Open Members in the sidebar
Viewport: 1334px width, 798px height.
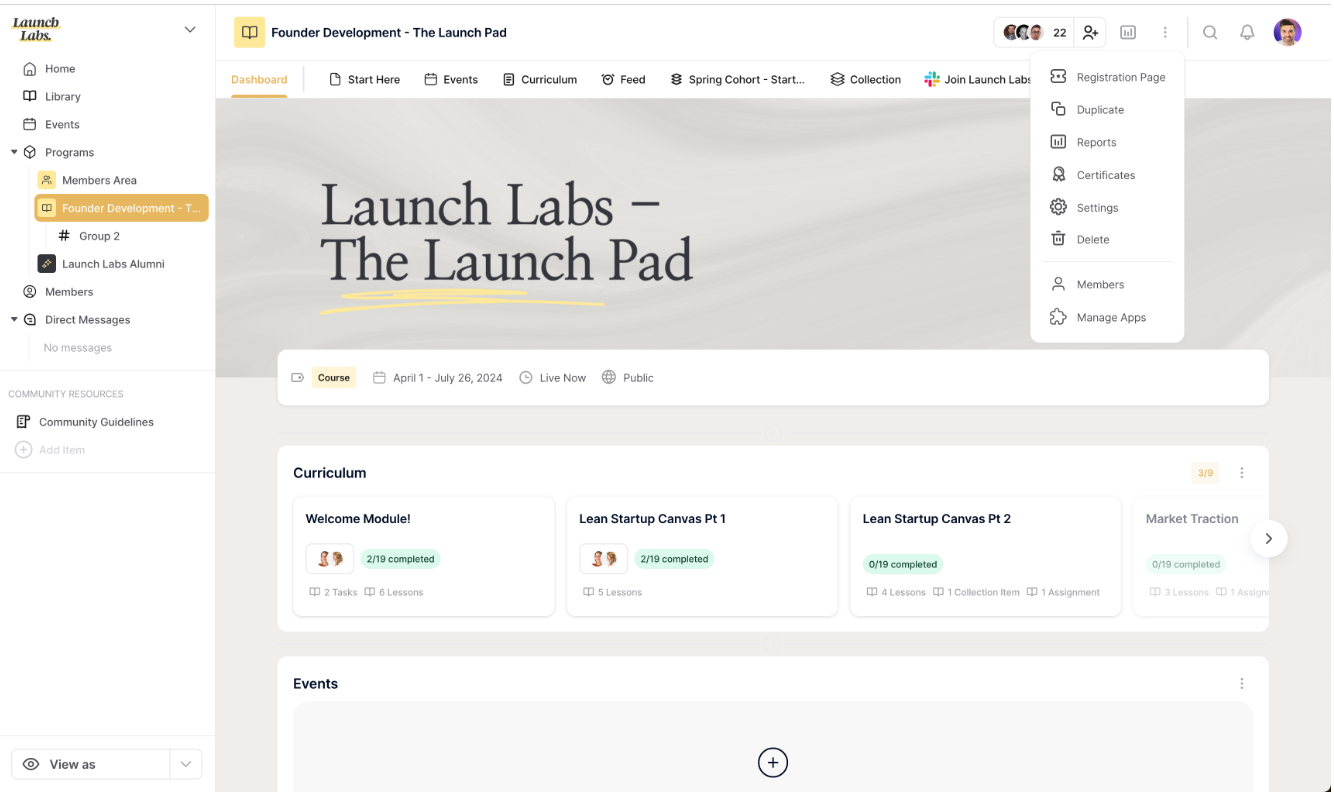tap(69, 292)
